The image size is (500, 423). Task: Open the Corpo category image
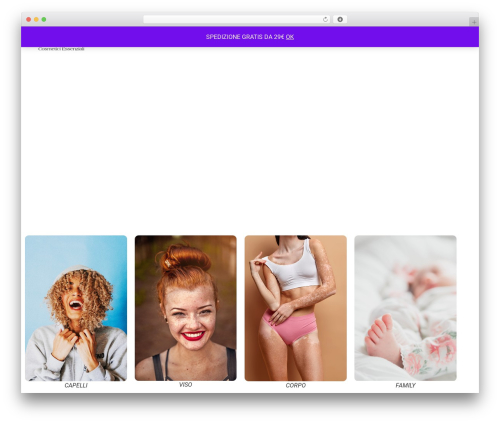click(x=296, y=308)
